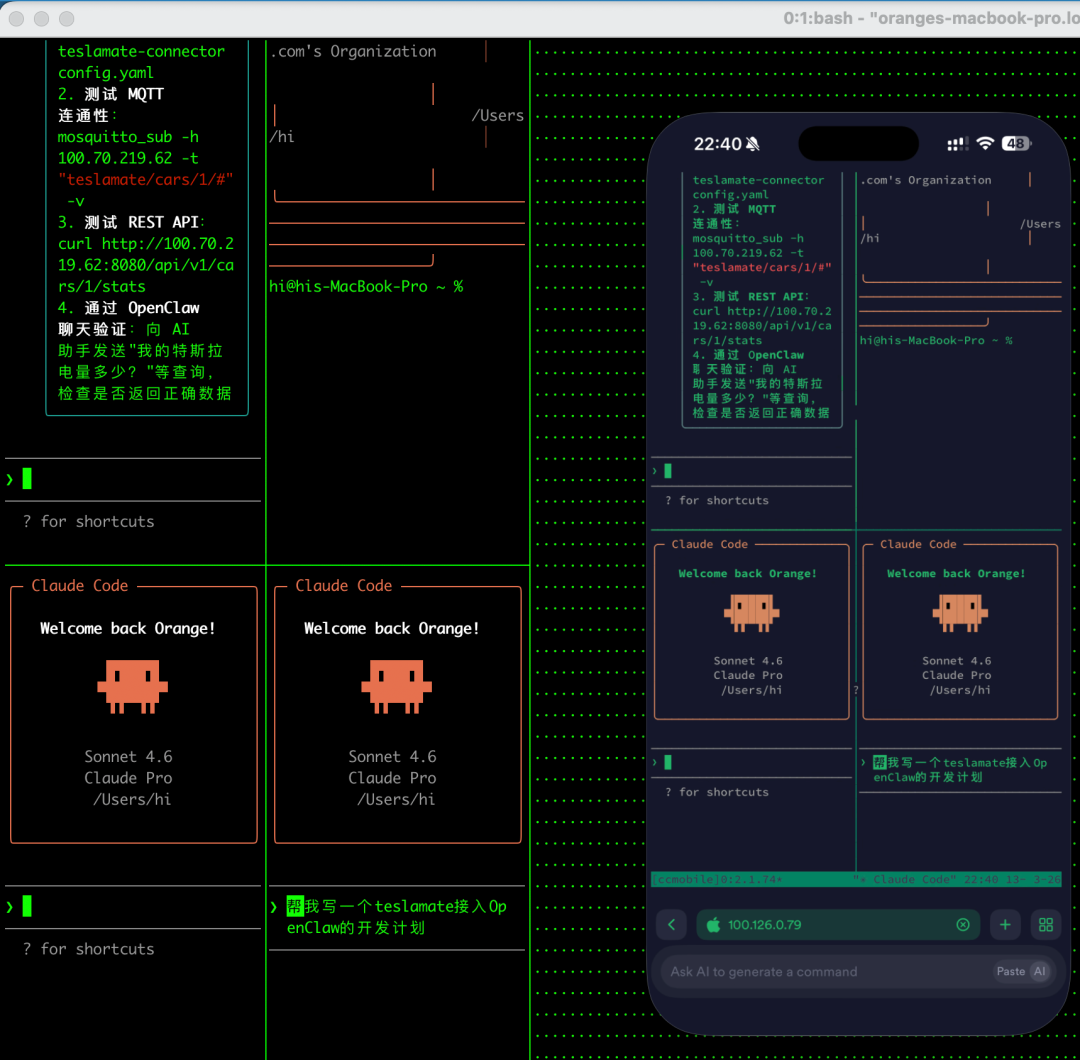Click 'Sonnet 4.6' in phone's left Claude Code box
The height and width of the screenshot is (1060, 1080).
pyautogui.click(x=748, y=661)
